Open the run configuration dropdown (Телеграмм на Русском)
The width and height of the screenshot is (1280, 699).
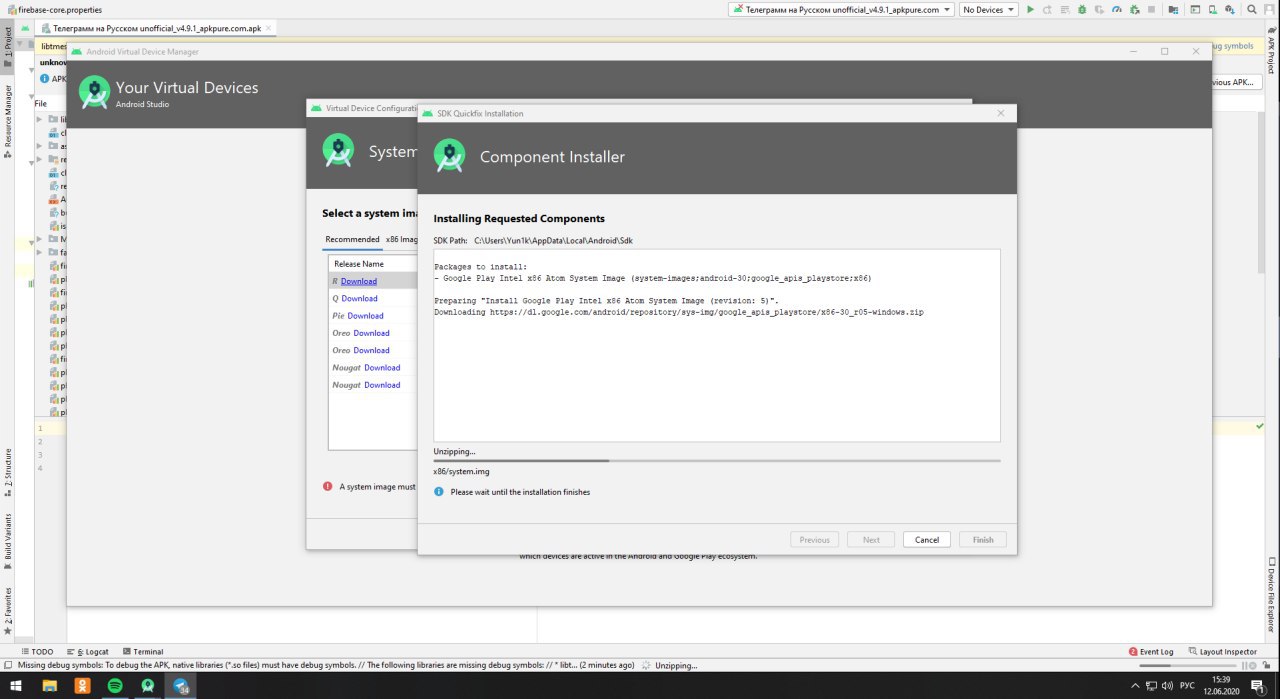(x=842, y=9)
